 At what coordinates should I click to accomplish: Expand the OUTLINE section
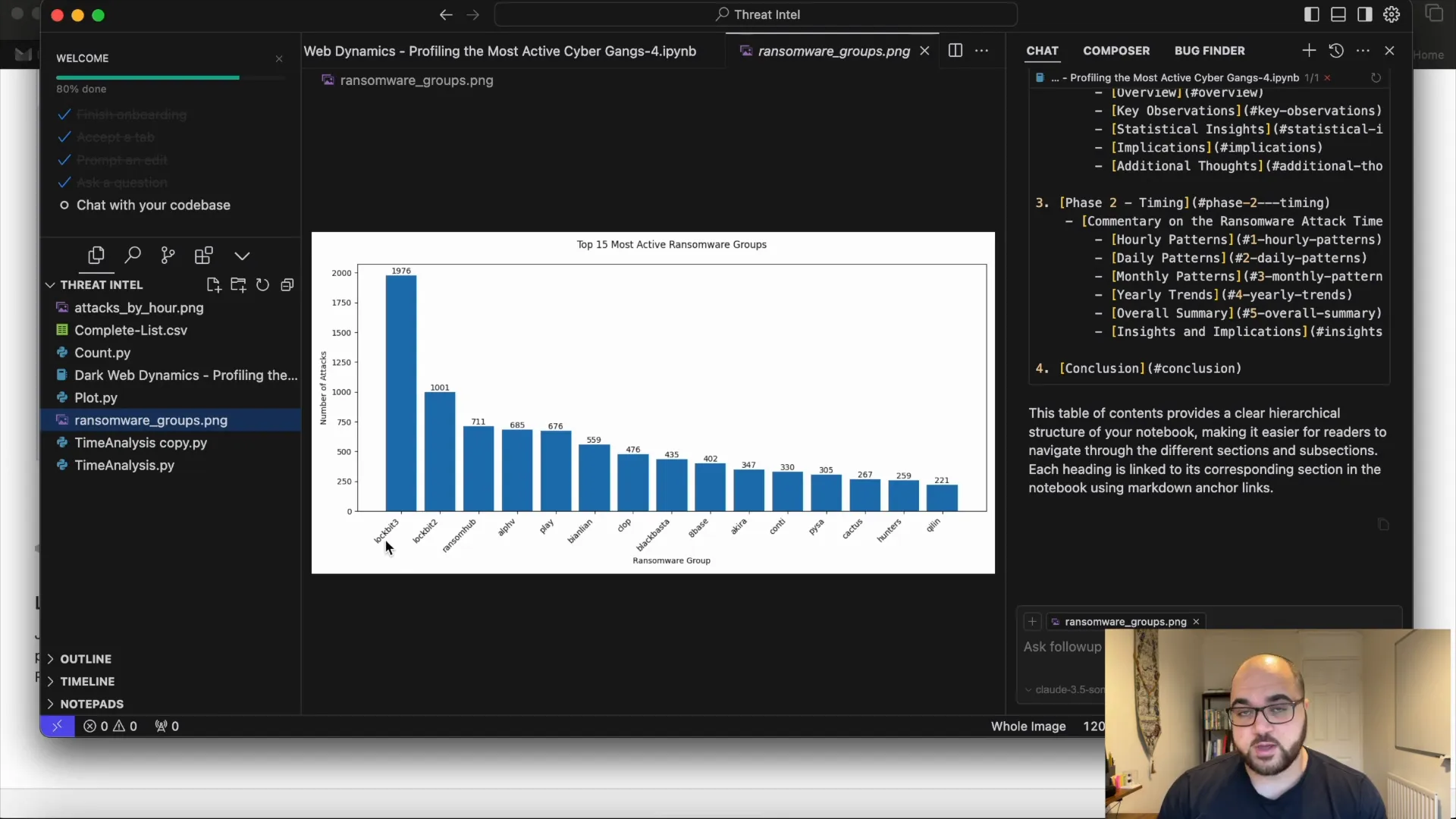pos(85,659)
